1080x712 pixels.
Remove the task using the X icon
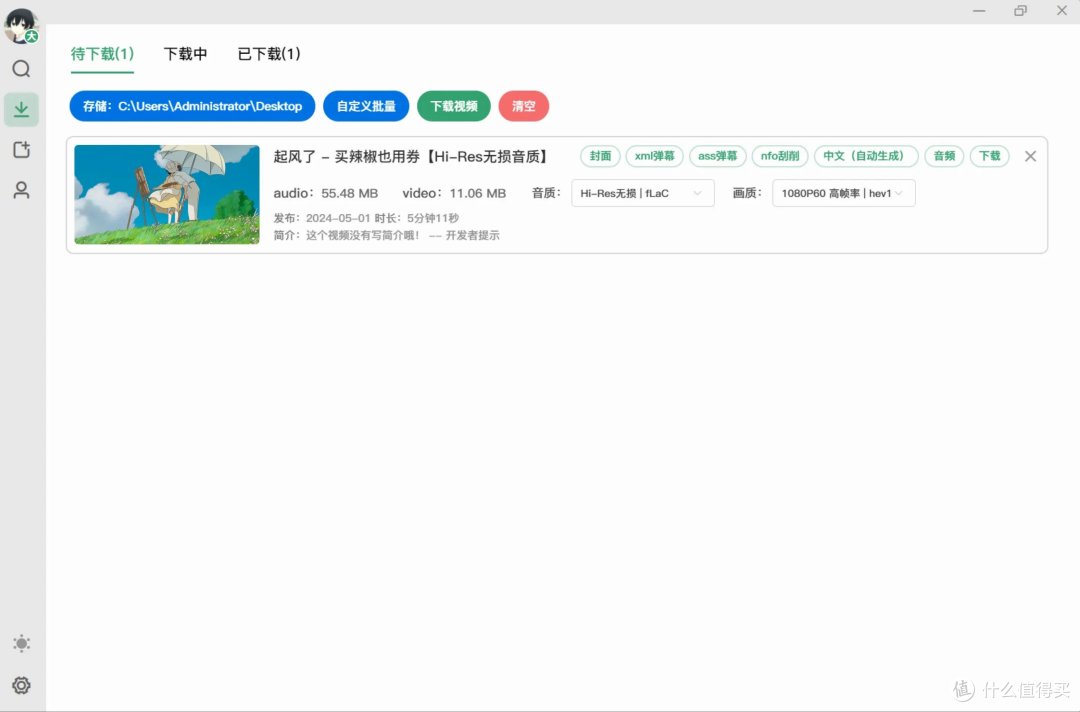point(1030,156)
